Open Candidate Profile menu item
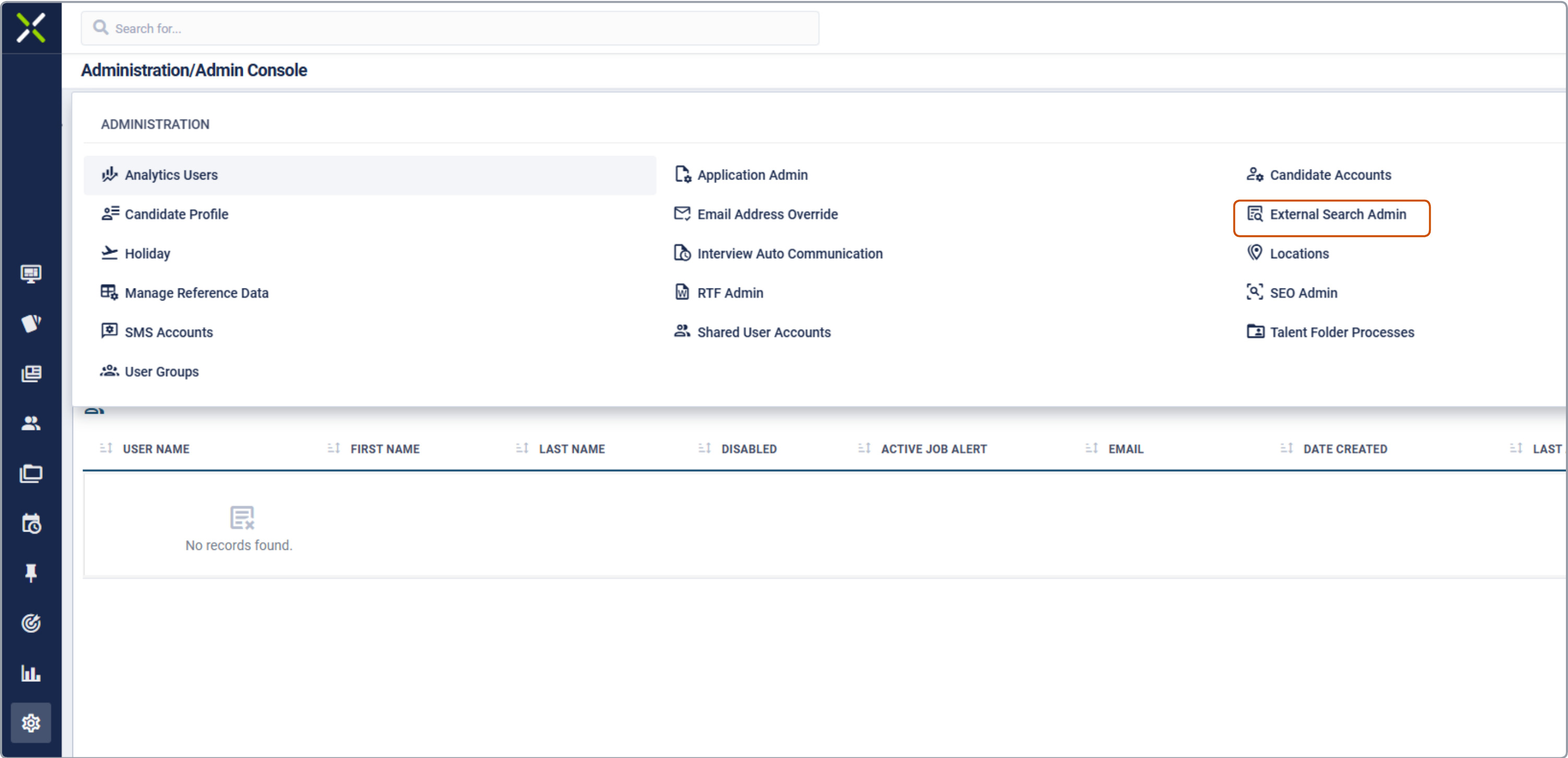The image size is (1568, 758). (x=176, y=214)
